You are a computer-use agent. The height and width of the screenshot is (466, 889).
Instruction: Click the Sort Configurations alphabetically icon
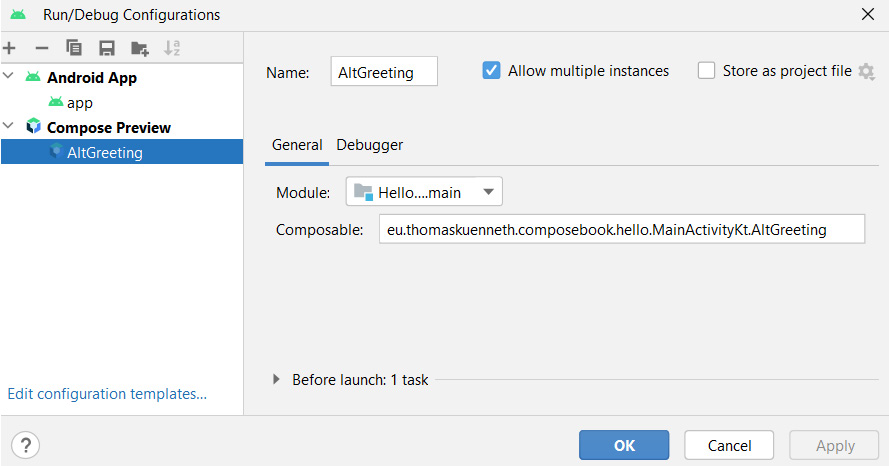(x=172, y=48)
